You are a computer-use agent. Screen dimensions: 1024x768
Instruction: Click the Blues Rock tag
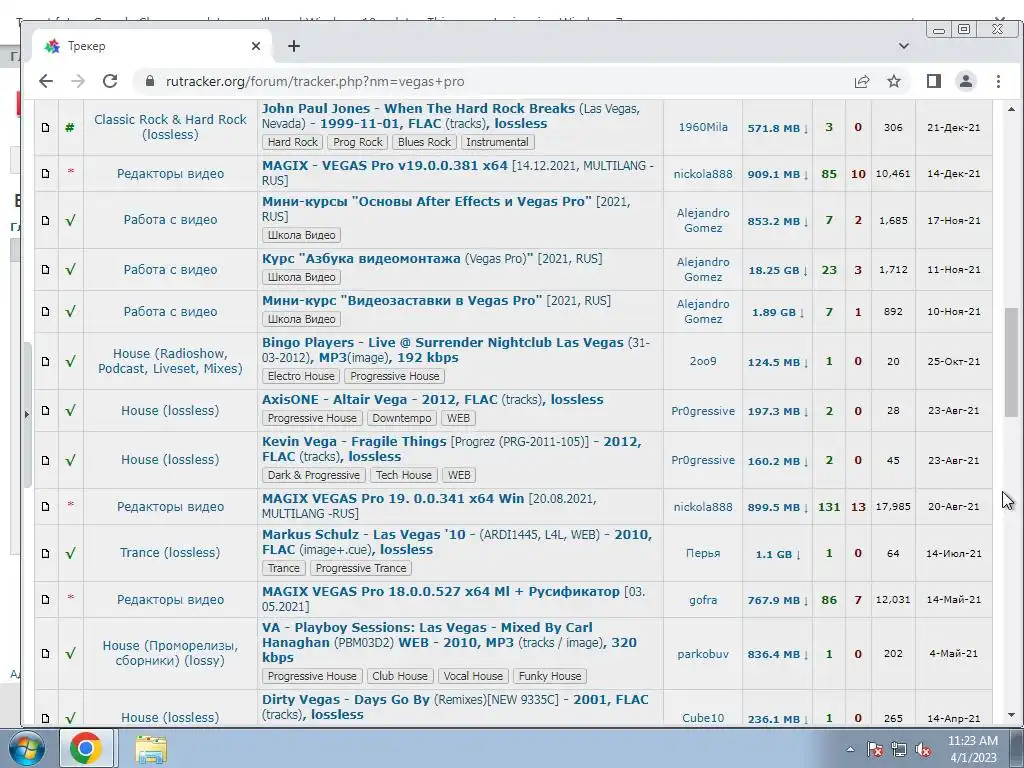(x=424, y=142)
